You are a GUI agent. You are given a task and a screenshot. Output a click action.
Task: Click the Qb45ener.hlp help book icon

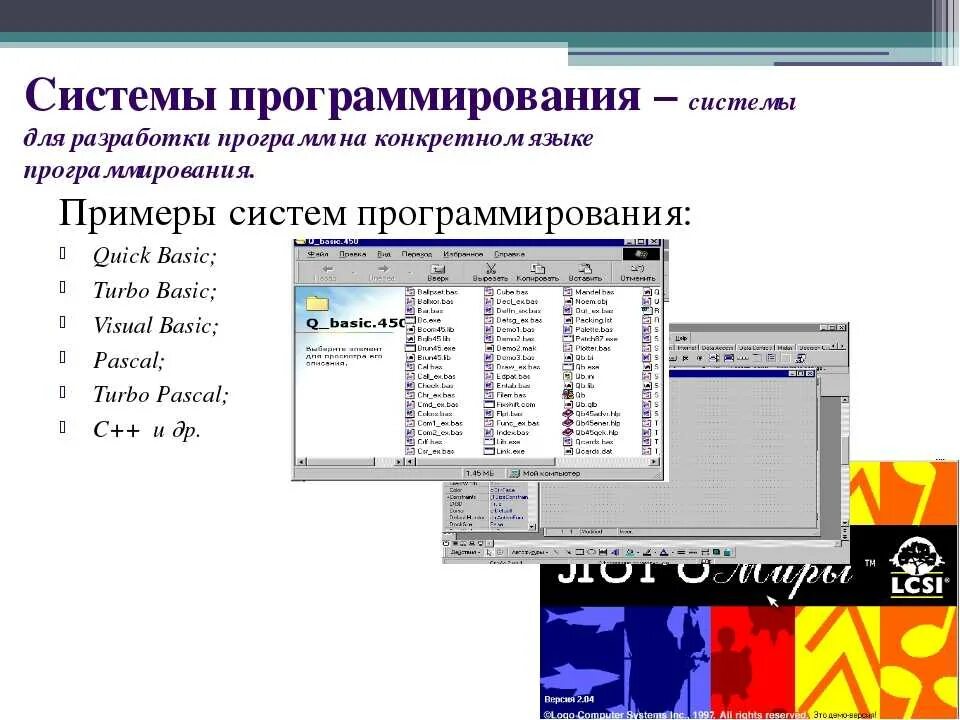[568, 423]
